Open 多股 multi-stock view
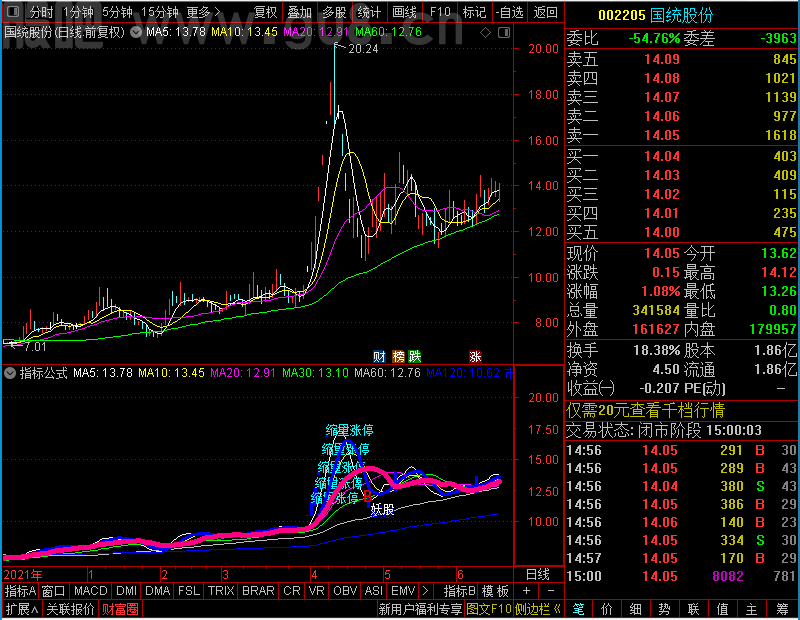This screenshot has height=620, width=800. [335, 12]
